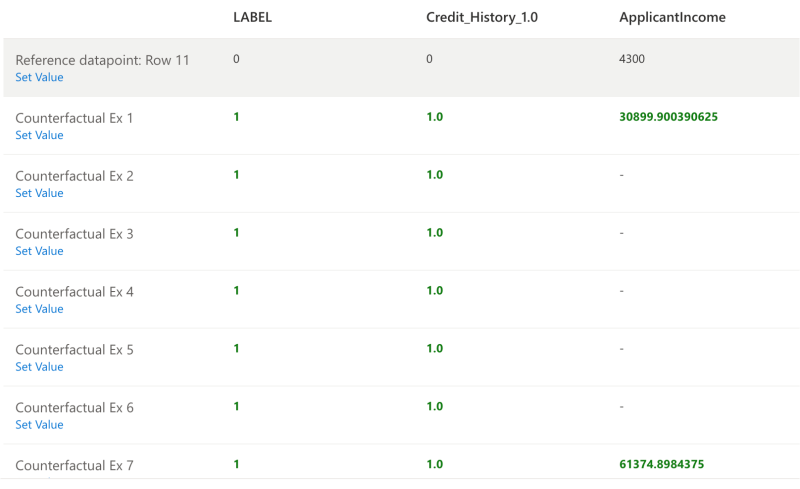Click Set Value under Reference datapoint Row 11
800x489 pixels.
(39, 77)
